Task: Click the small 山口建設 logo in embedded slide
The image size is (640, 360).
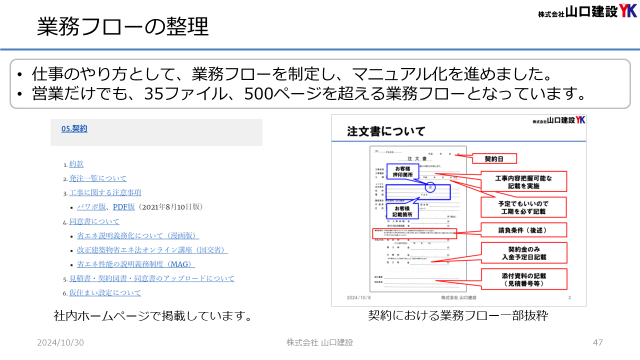Action: point(559,120)
